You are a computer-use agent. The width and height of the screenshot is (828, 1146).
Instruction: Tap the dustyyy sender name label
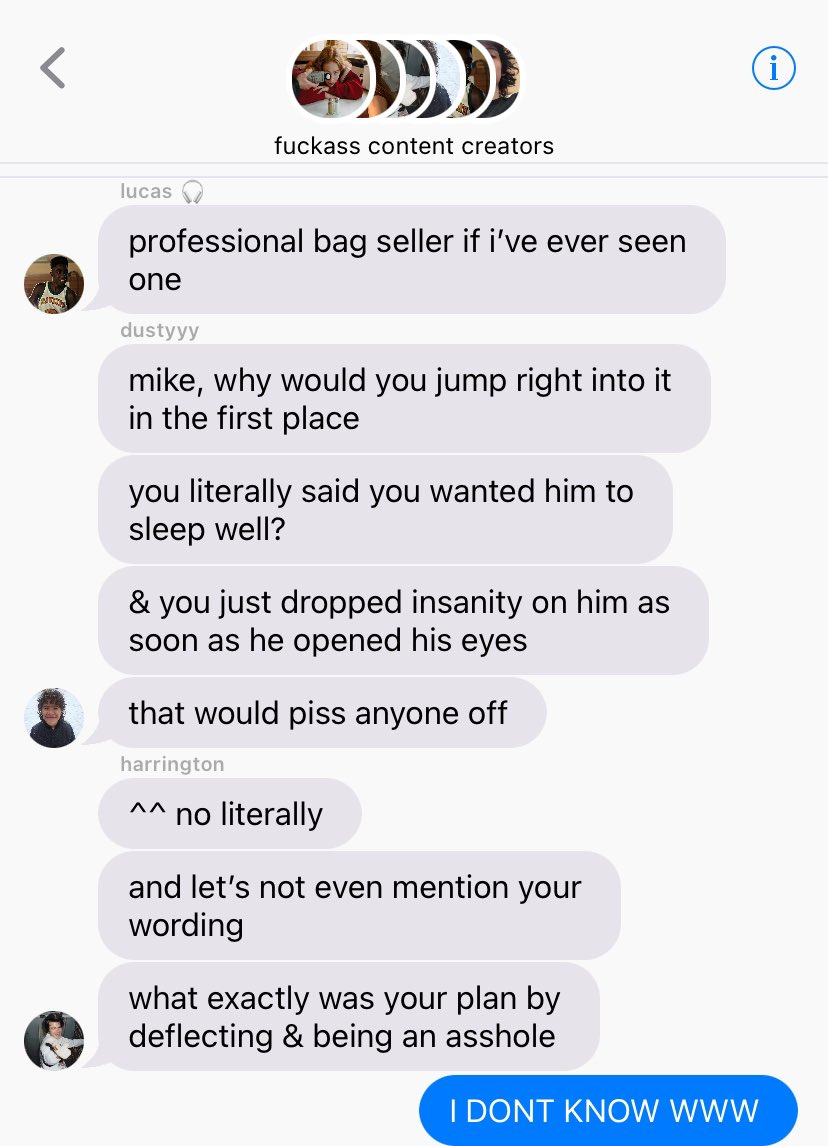click(159, 330)
